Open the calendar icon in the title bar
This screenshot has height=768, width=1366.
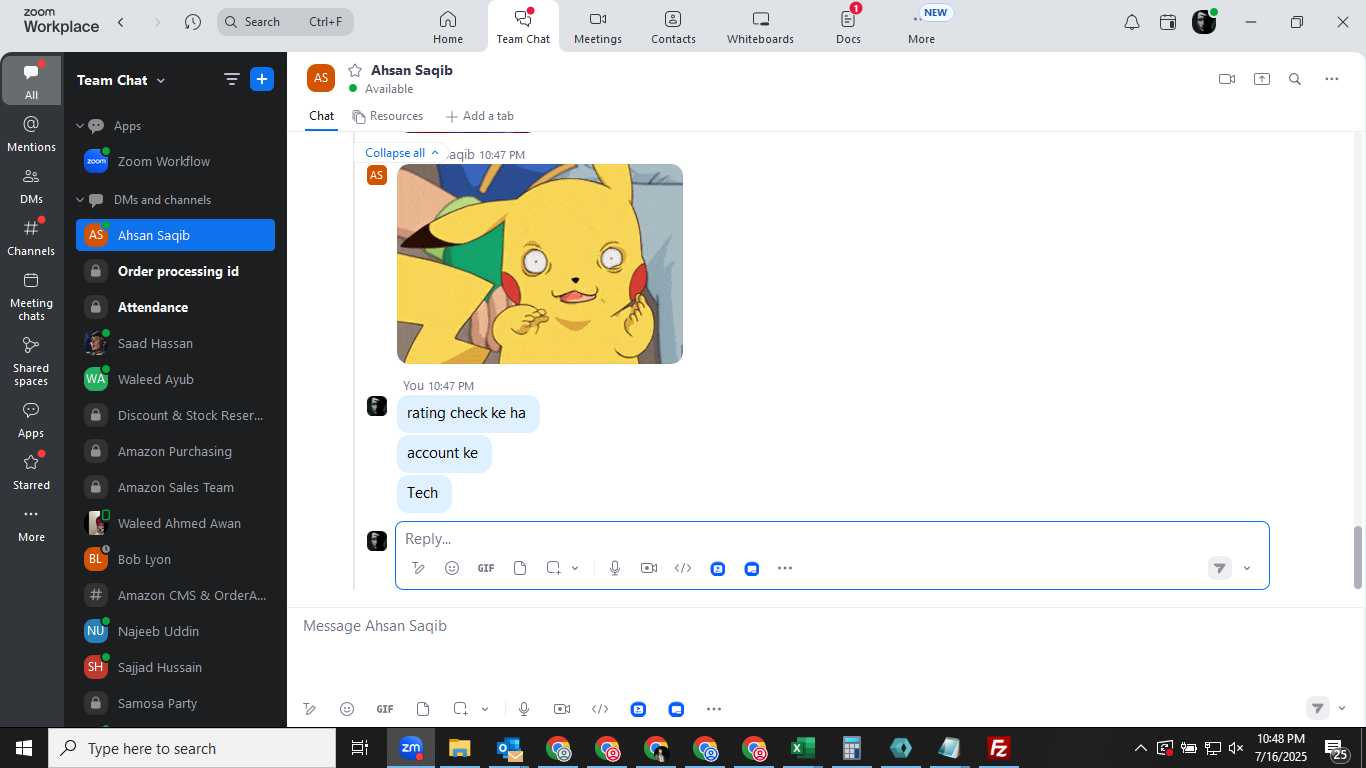(1167, 22)
